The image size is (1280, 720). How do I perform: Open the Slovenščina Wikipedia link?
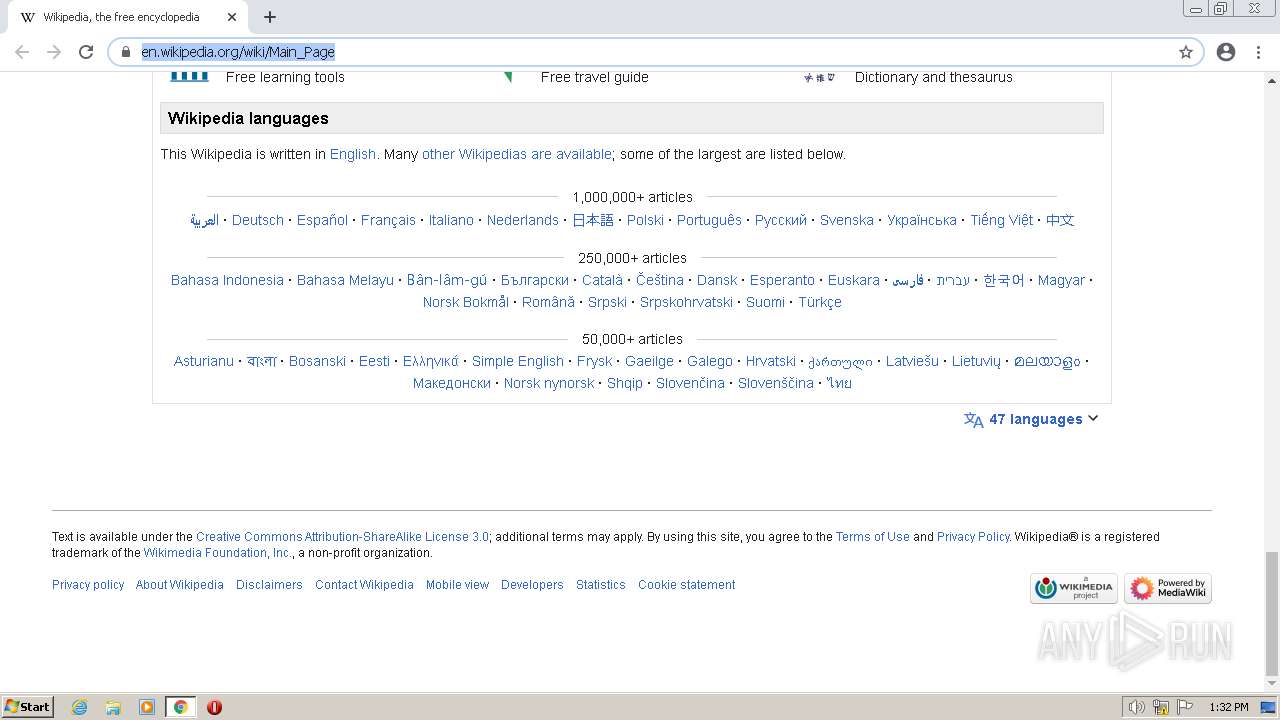point(776,383)
